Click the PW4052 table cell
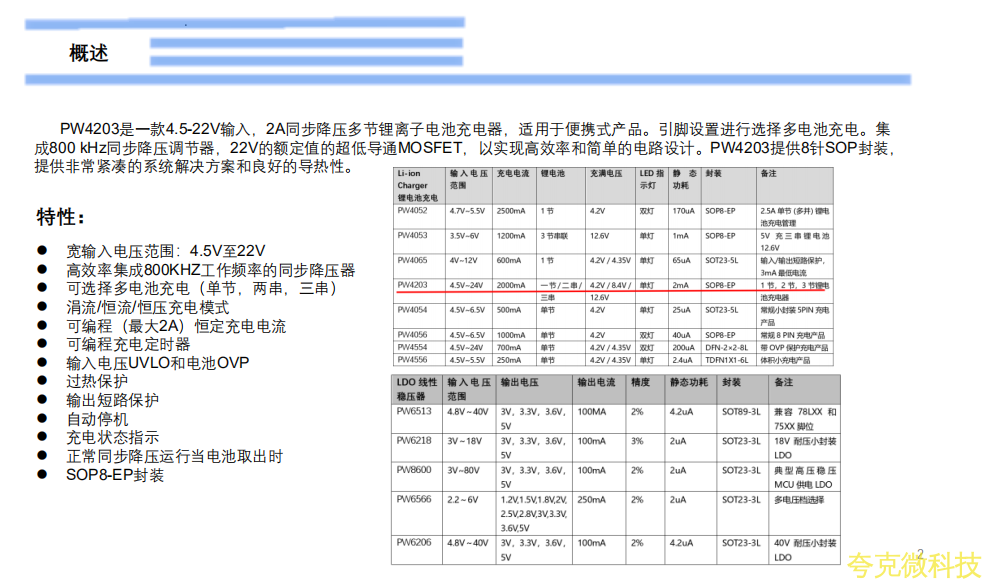 point(413,211)
